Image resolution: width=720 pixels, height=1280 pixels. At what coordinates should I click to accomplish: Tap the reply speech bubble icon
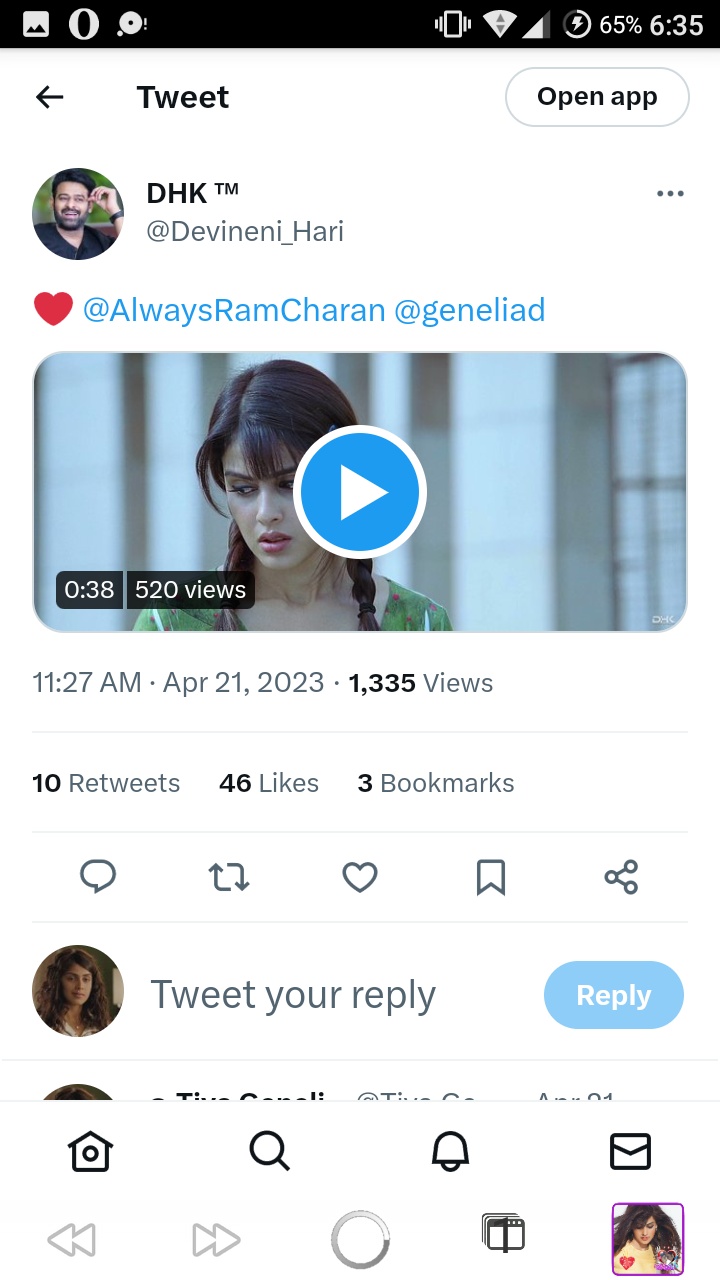[x=98, y=877]
